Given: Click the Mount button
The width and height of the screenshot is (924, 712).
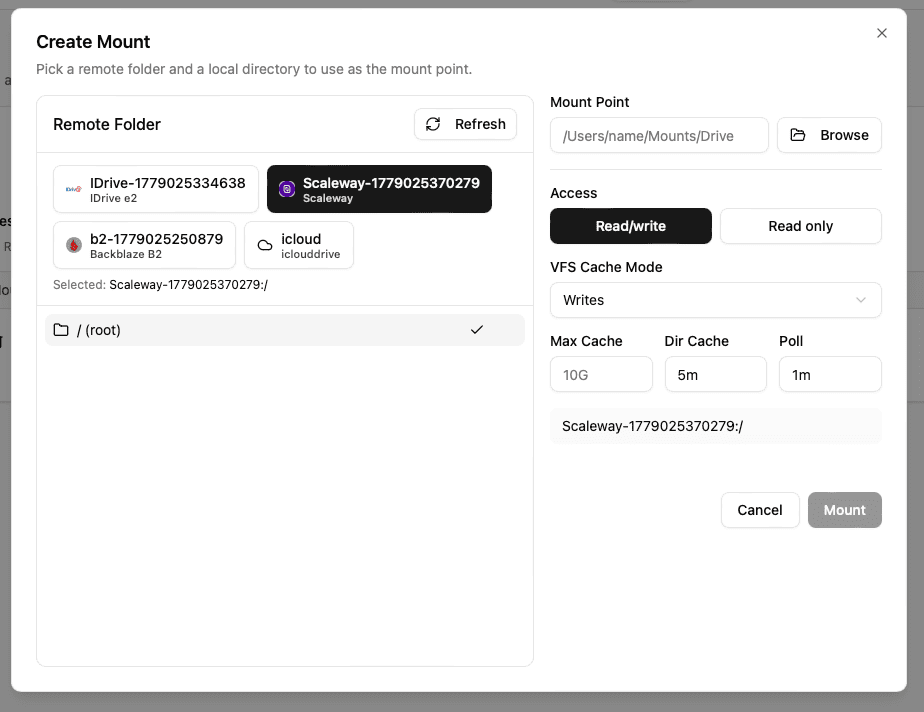Looking at the screenshot, I should pos(844,510).
